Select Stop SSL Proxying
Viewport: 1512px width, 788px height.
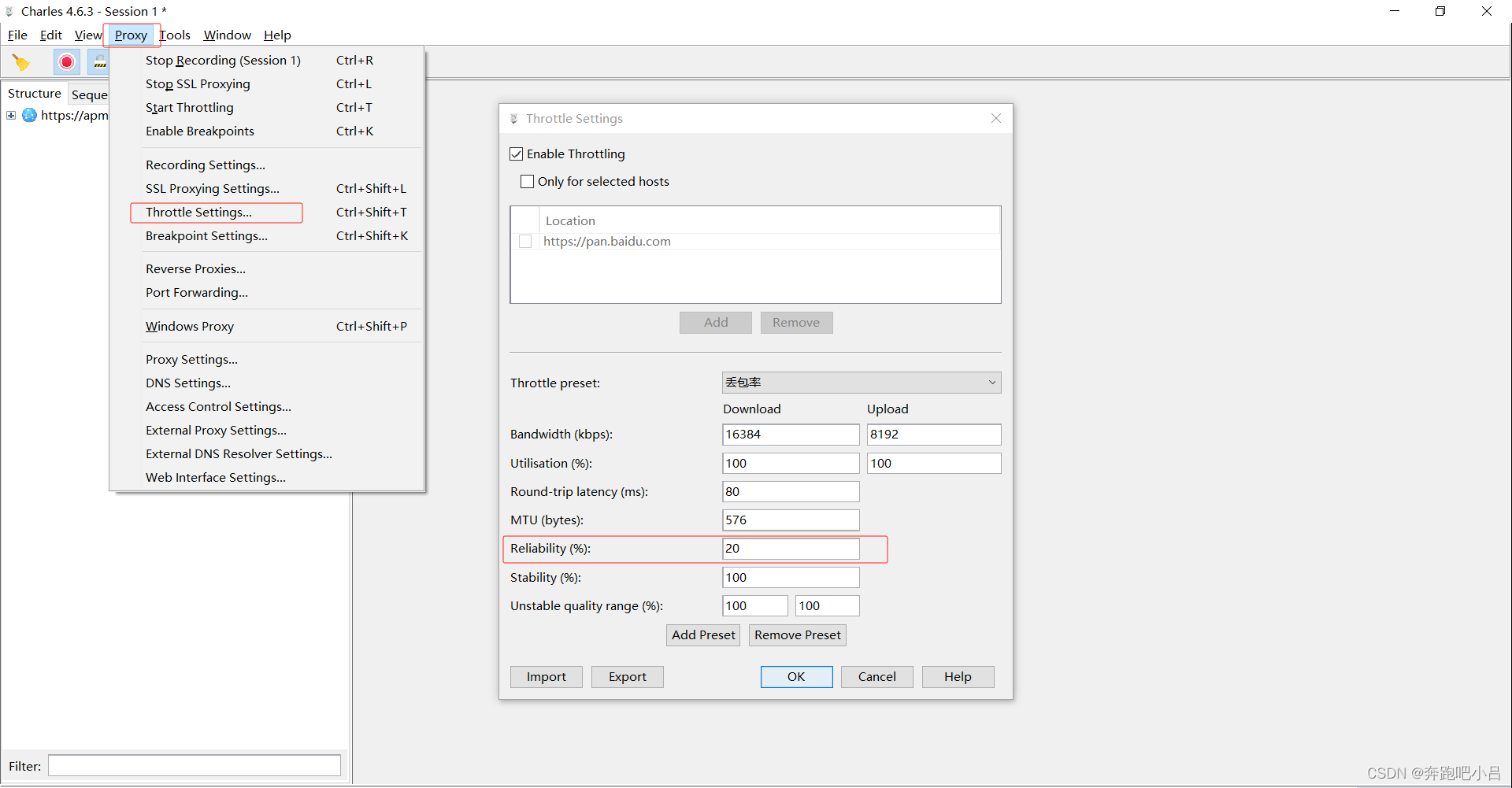tap(267, 84)
